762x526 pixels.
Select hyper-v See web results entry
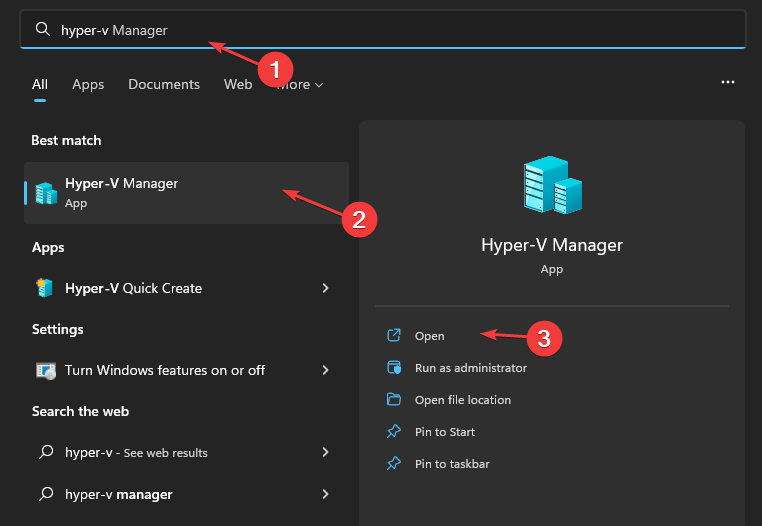(187, 453)
